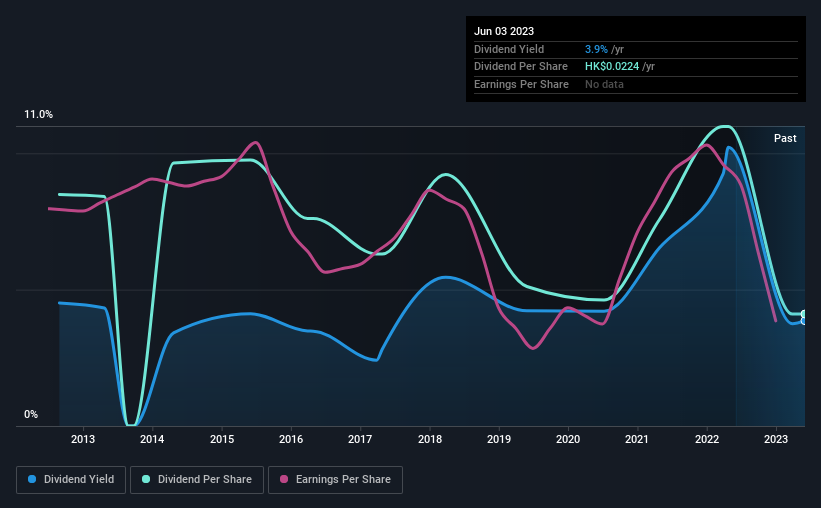Click the 'No data' earnings value

click(604, 84)
